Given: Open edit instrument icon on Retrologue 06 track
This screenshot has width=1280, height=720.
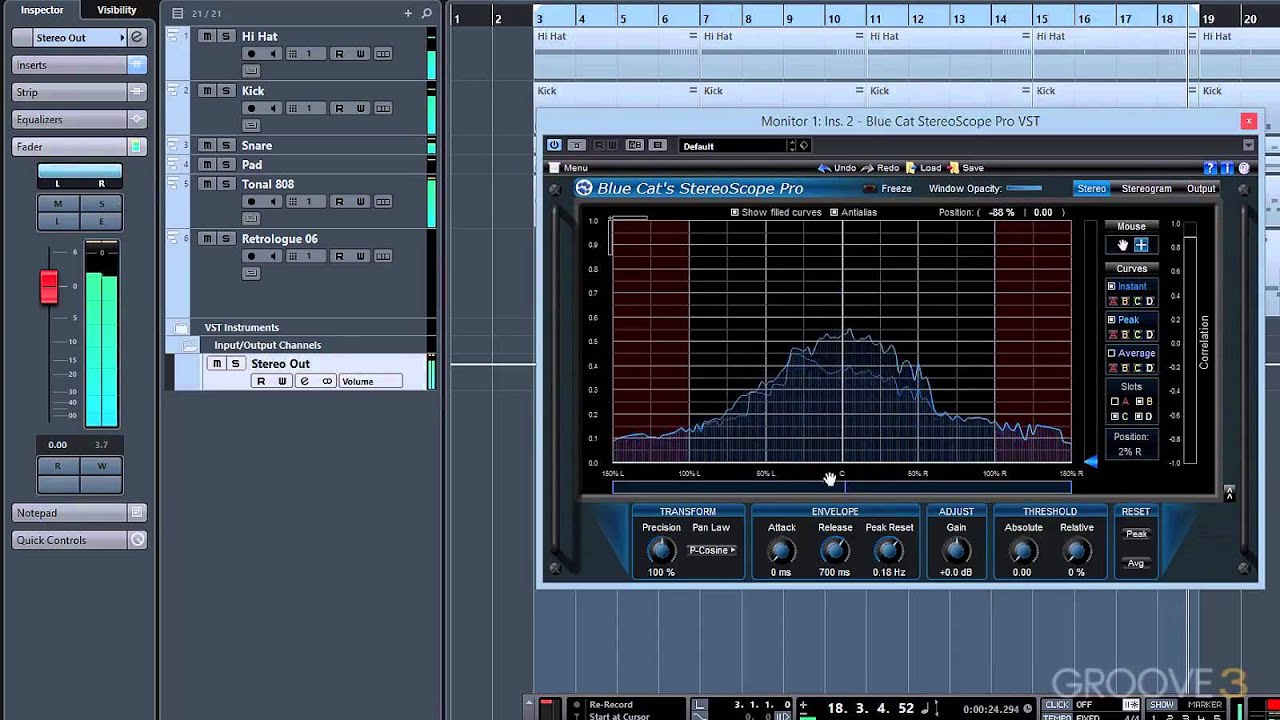Looking at the screenshot, I should (x=251, y=273).
